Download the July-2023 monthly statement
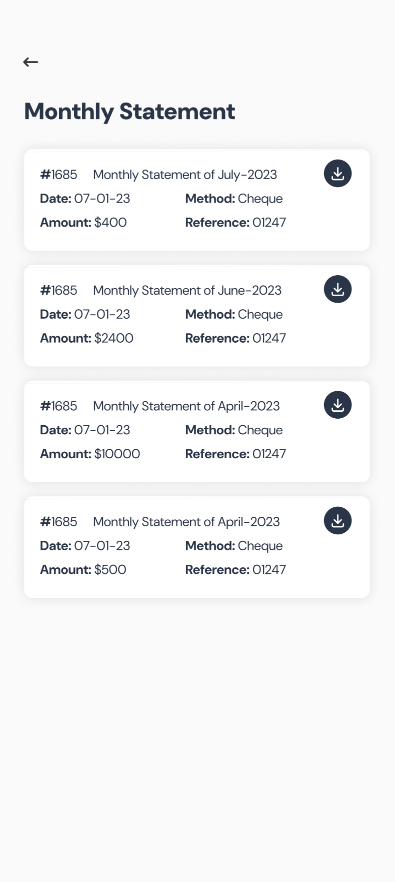Viewport: 395px width, 882px height. tap(338, 173)
